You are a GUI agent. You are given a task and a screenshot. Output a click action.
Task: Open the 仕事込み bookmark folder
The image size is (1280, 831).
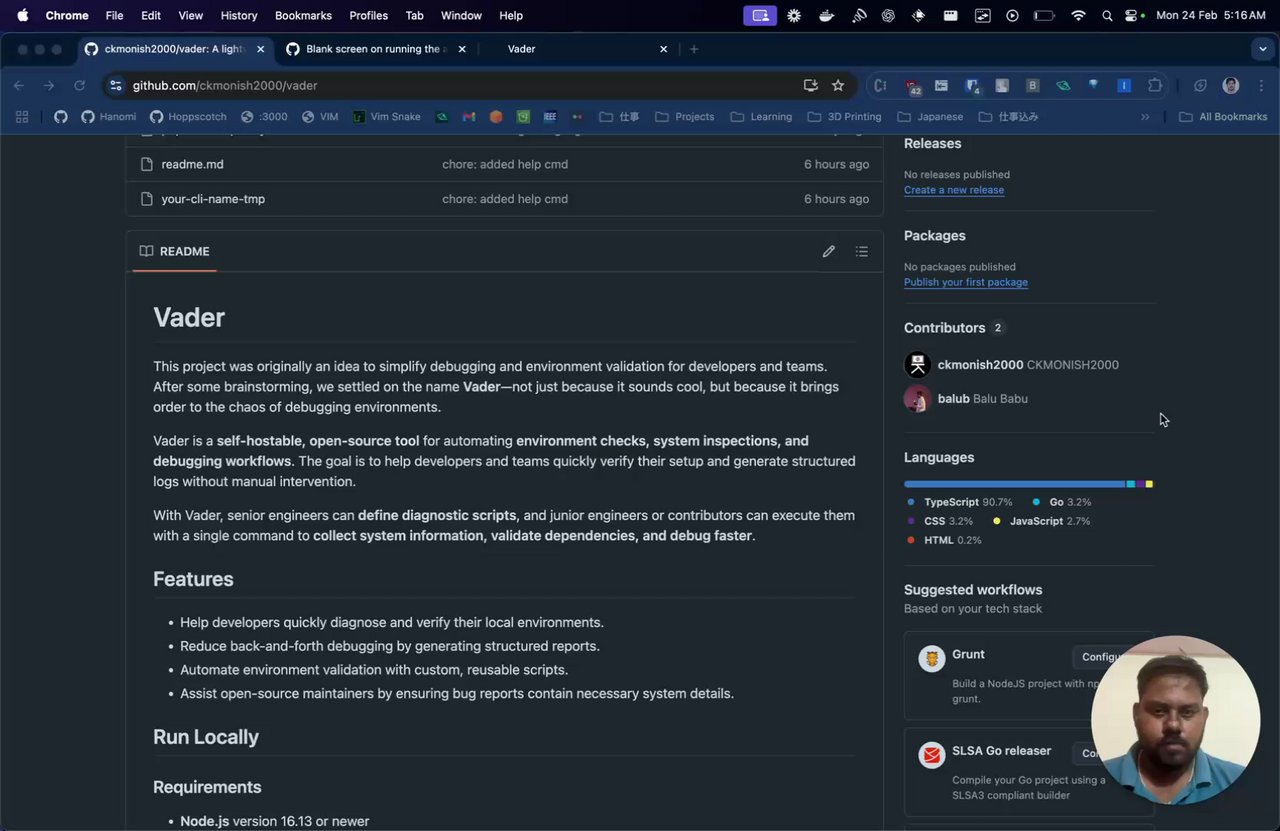tap(1008, 117)
